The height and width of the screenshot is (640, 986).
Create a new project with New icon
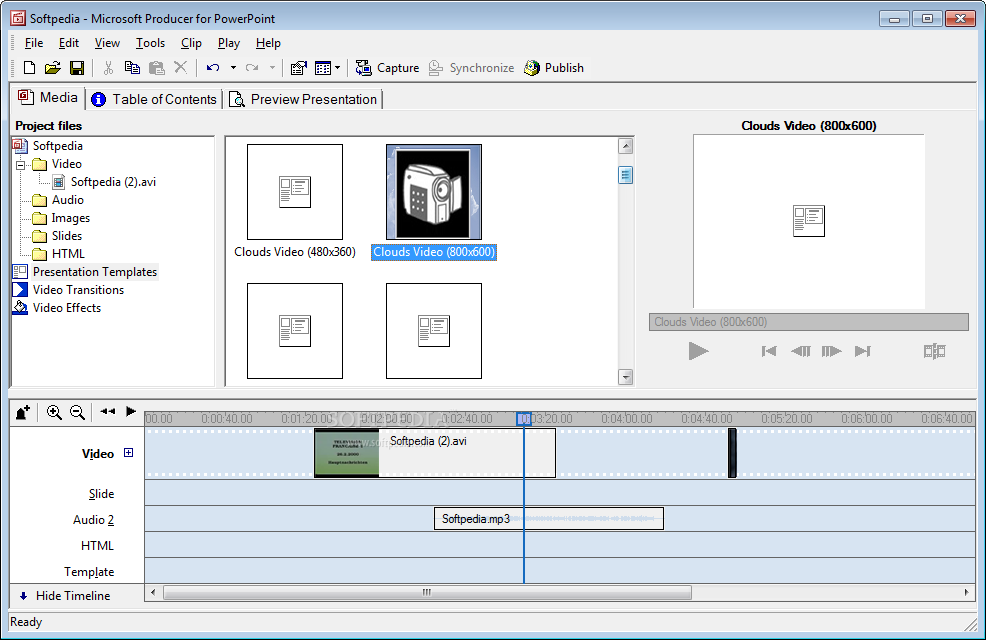point(29,68)
